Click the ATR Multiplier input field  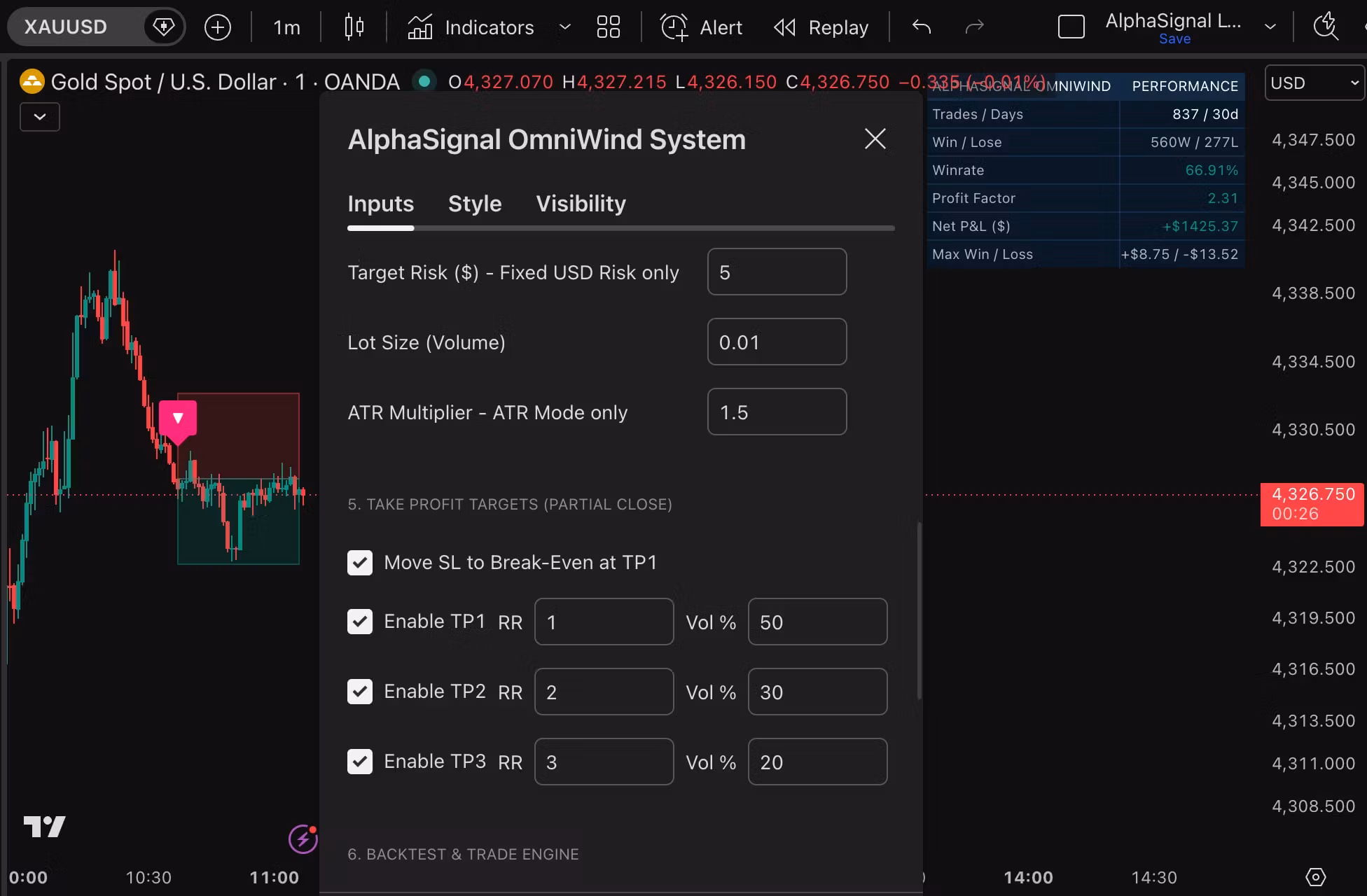777,412
